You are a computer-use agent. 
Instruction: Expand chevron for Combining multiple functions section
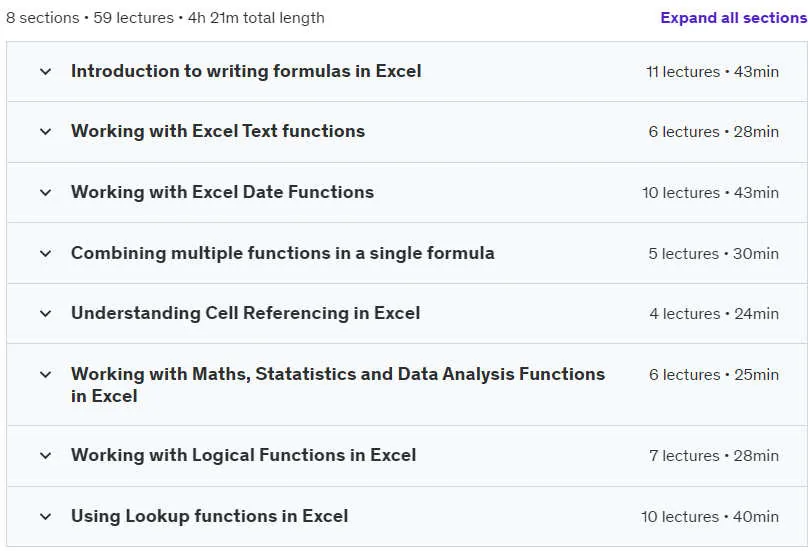point(45,254)
